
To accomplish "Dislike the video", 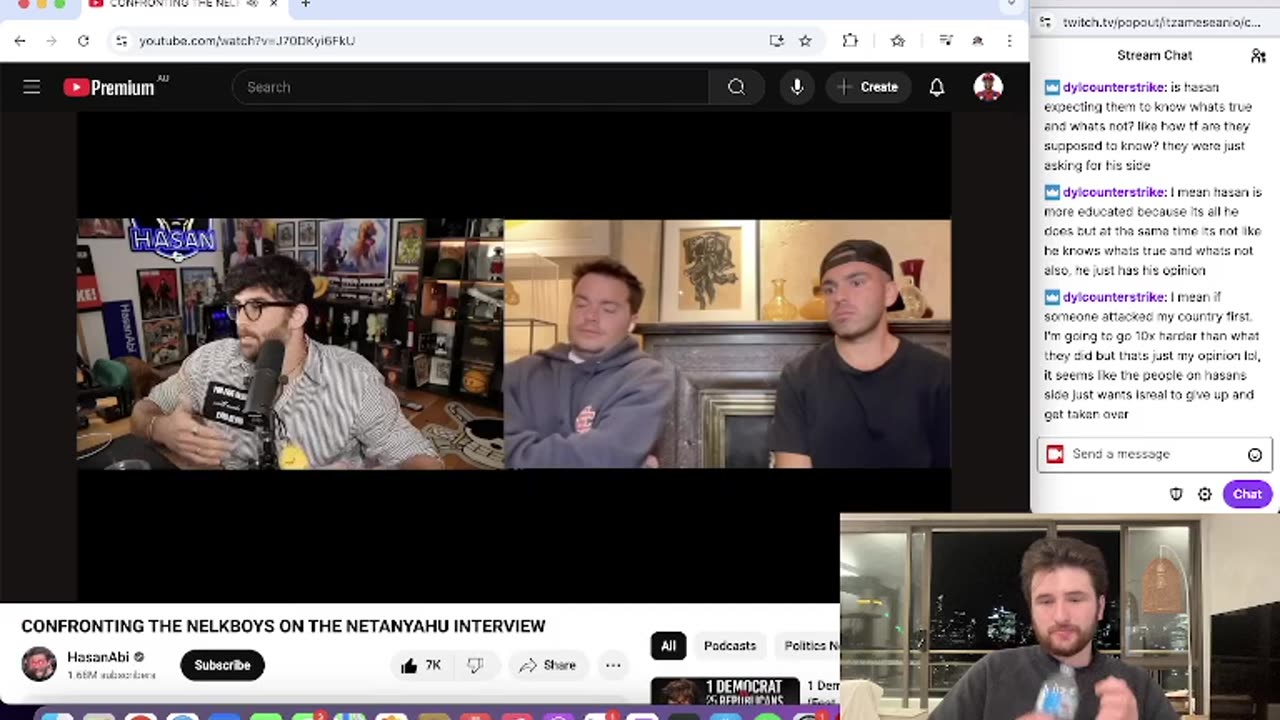I will (x=475, y=665).
